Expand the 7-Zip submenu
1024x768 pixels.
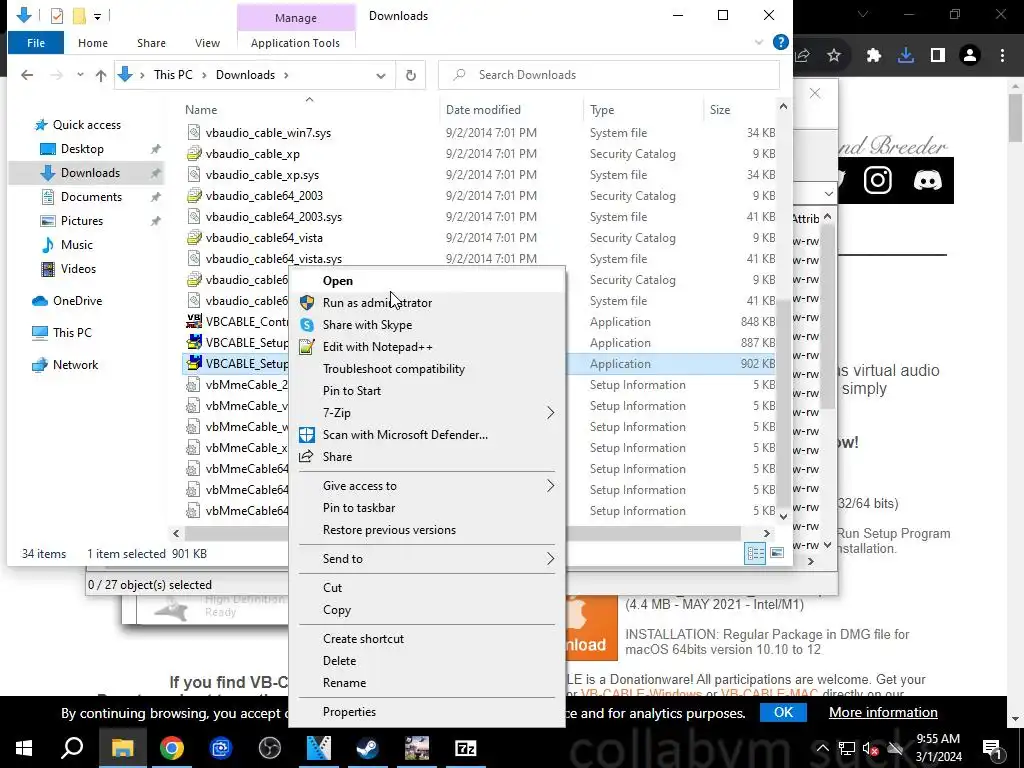[427, 413]
